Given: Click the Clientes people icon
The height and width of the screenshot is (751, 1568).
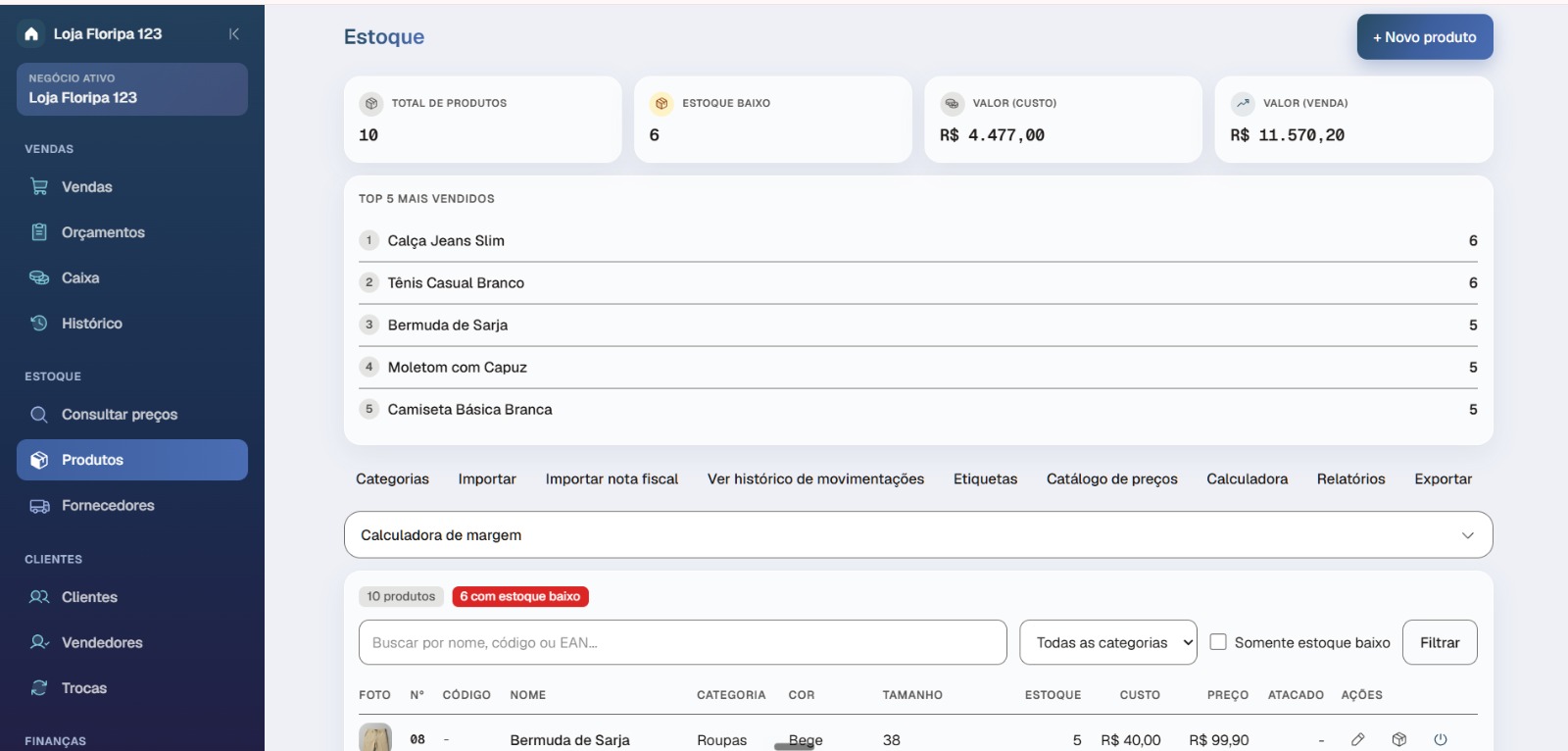Looking at the screenshot, I should 39,597.
